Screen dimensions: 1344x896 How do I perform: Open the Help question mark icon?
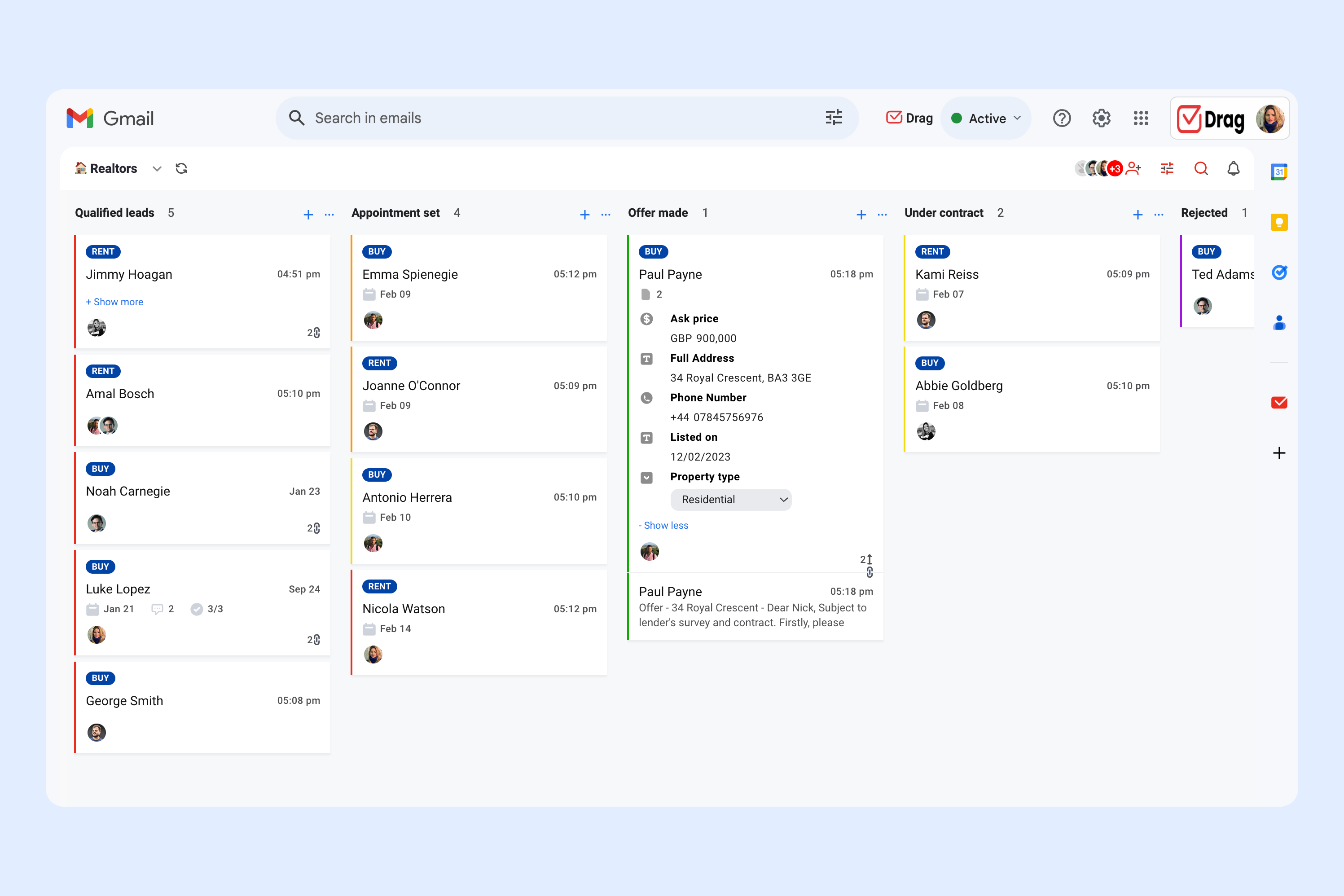pyautogui.click(x=1062, y=119)
